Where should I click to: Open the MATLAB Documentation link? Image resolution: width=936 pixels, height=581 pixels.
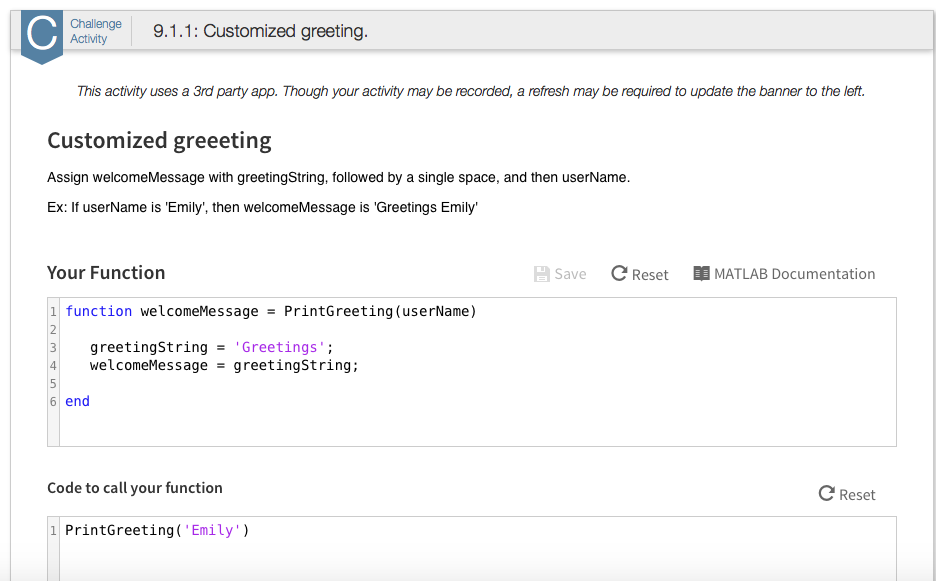[x=784, y=274]
